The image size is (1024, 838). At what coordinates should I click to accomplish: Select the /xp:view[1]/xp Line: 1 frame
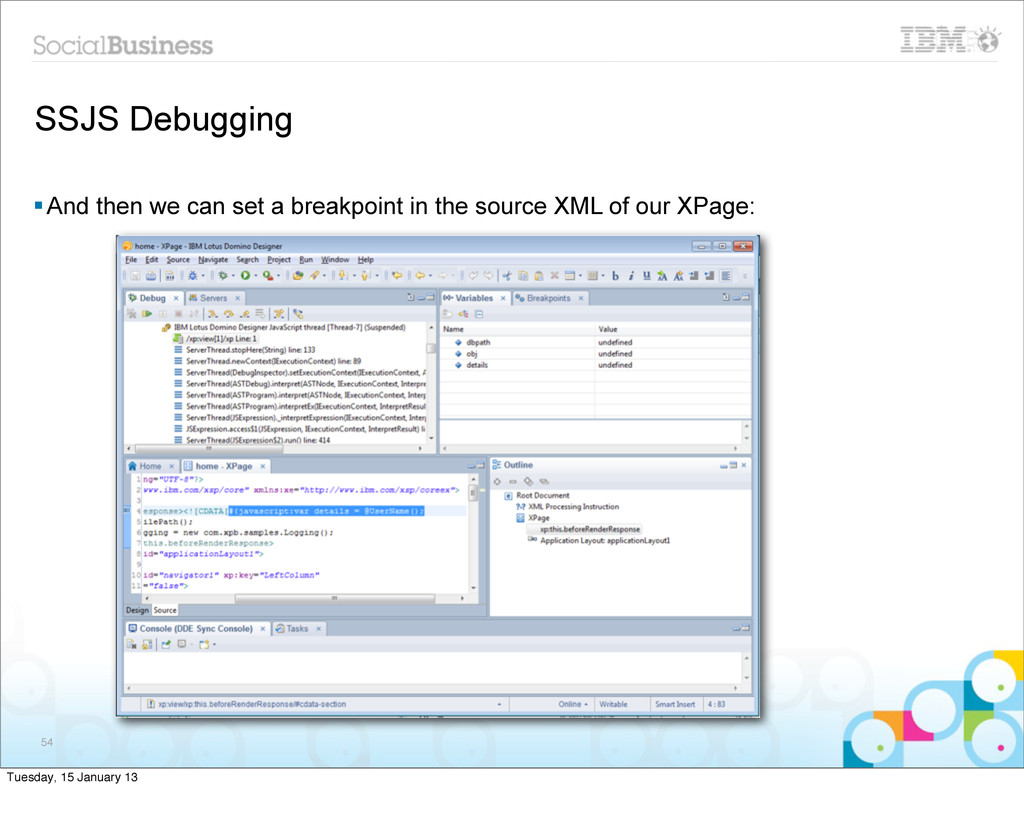pyautogui.click(x=214, y=338)
